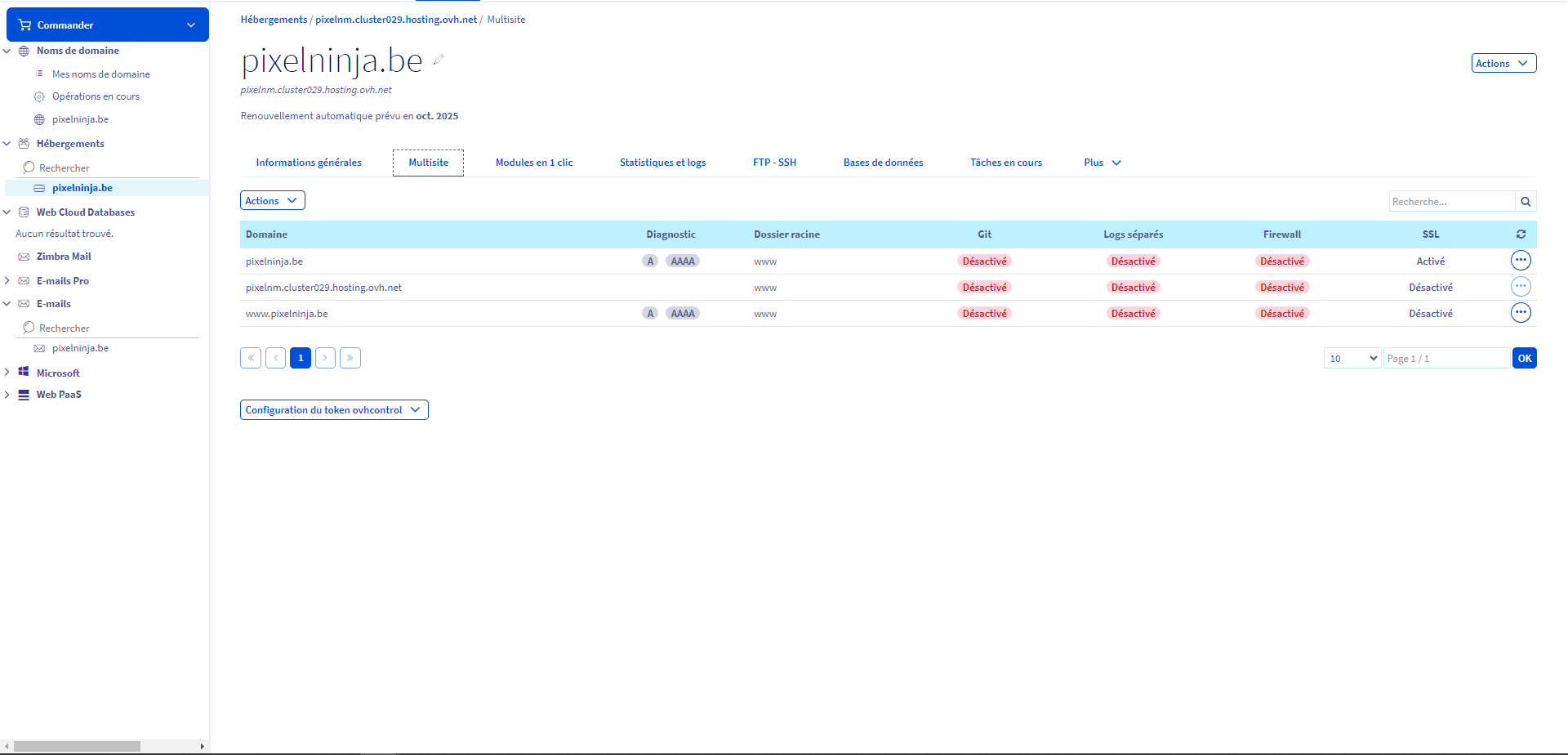Open the three-dot menu for www.pixelninja.be row
1568x755 pixels.
1520,313
